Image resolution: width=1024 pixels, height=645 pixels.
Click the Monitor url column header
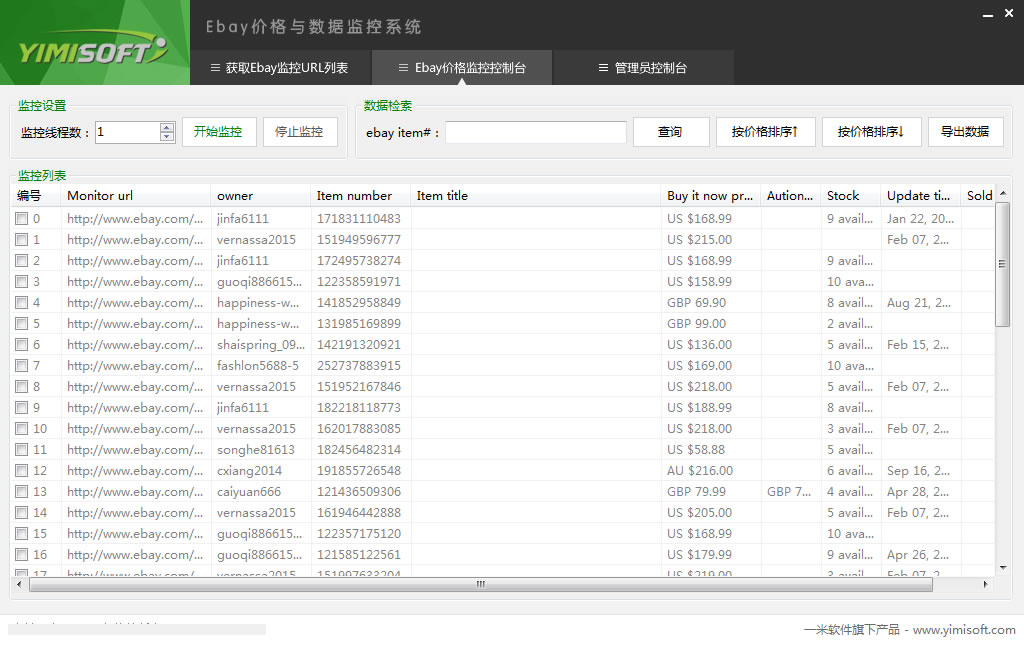pyautogui.click(x=135, y=196)
